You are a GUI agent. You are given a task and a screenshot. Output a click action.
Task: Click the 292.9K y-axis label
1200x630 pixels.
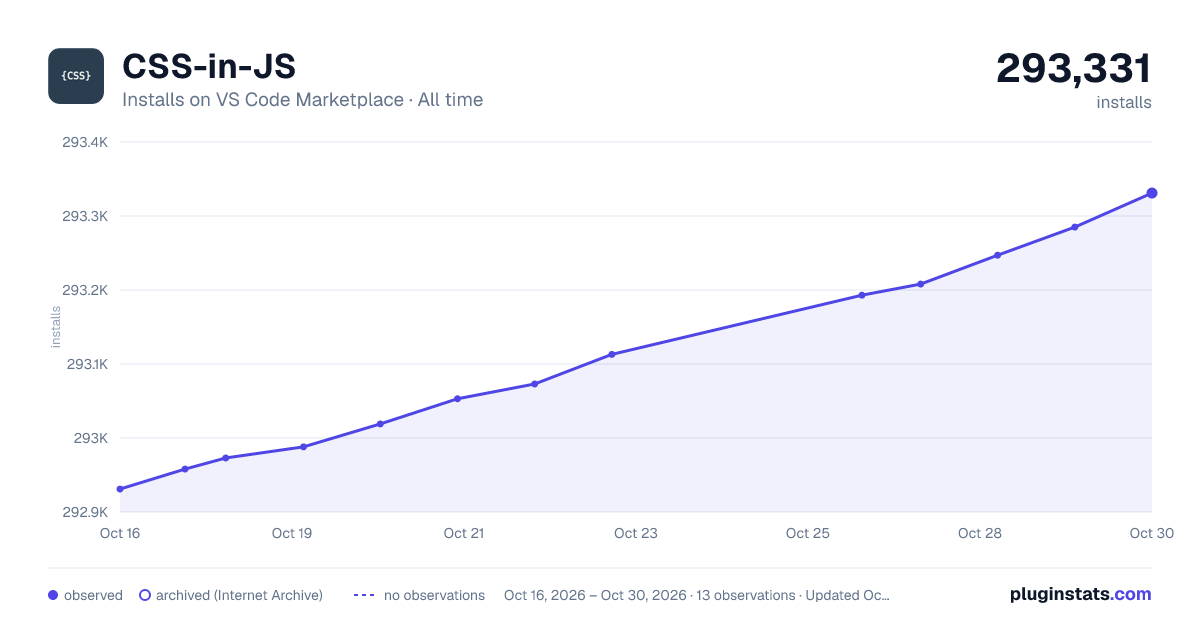85,512
